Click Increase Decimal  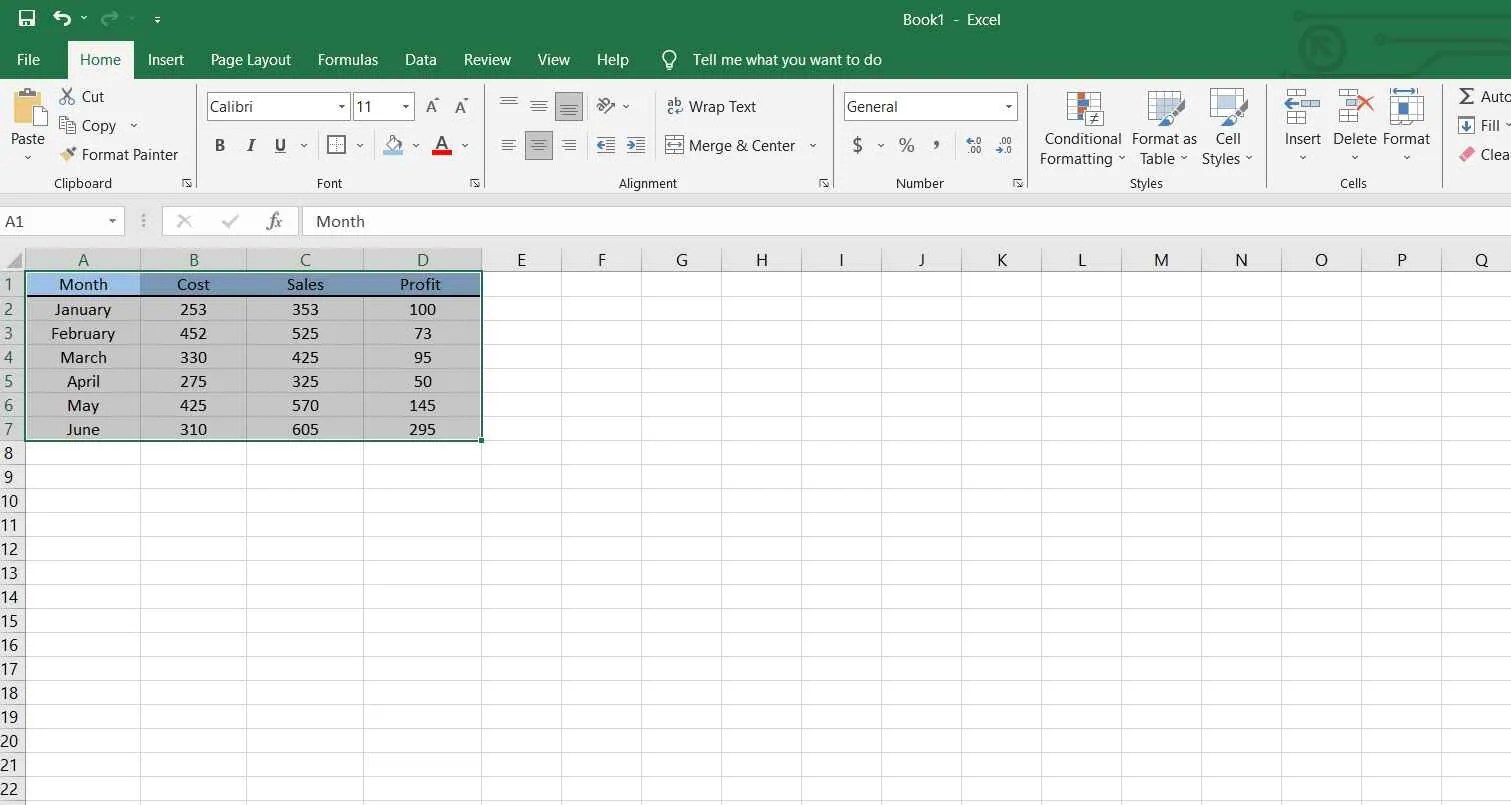[972, 145]
